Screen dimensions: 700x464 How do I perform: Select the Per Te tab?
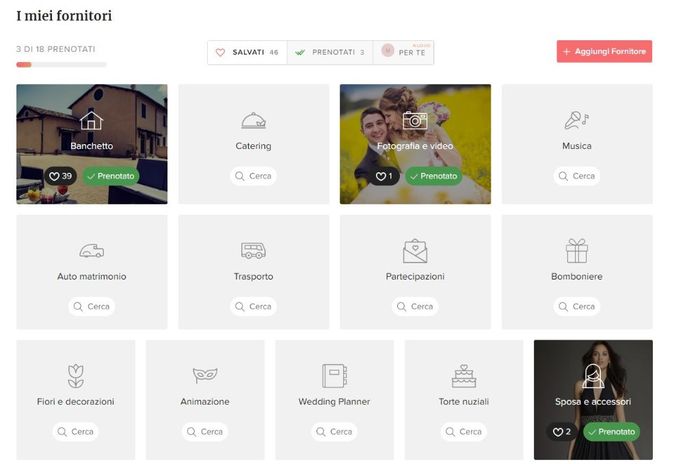(404, 52)
